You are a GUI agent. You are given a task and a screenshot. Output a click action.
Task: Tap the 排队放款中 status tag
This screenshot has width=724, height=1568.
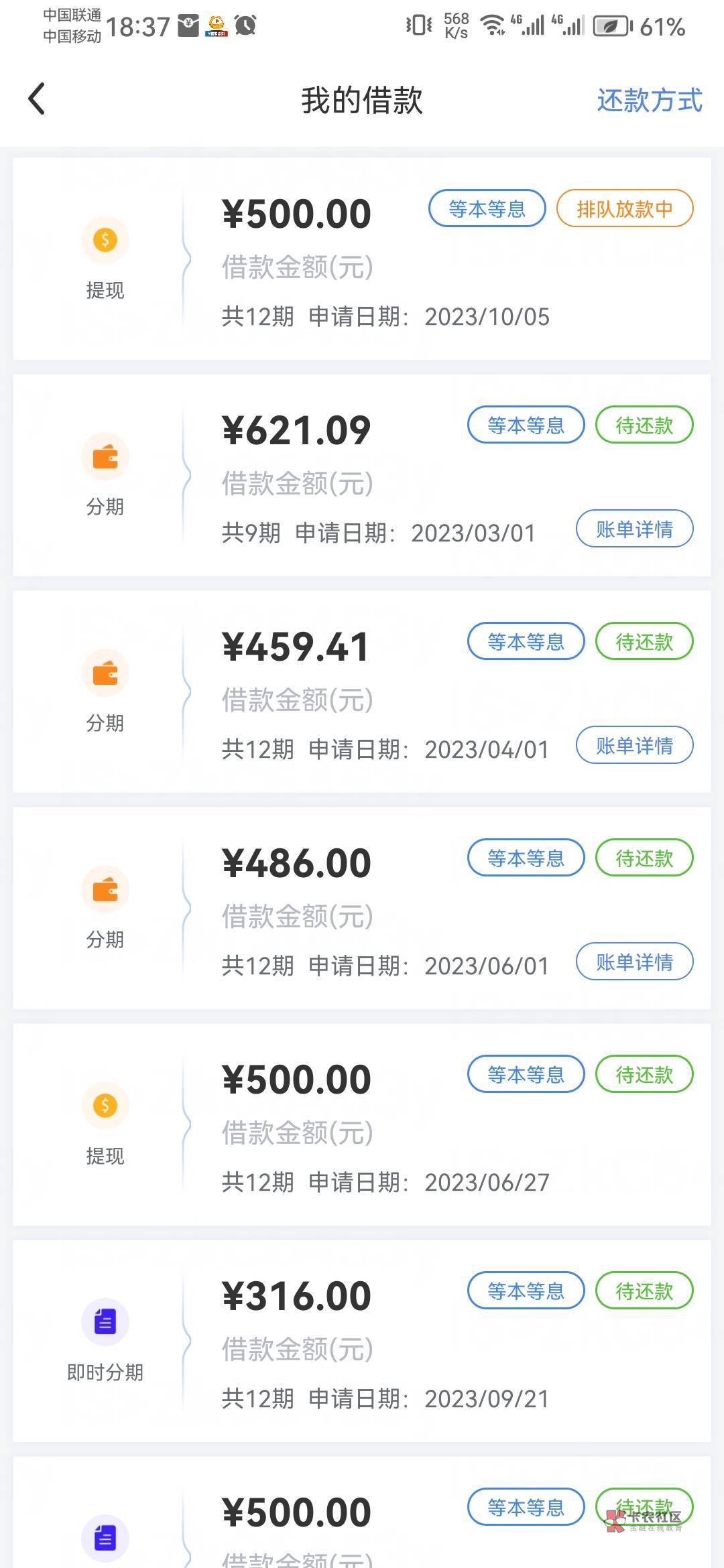point(624,209)
